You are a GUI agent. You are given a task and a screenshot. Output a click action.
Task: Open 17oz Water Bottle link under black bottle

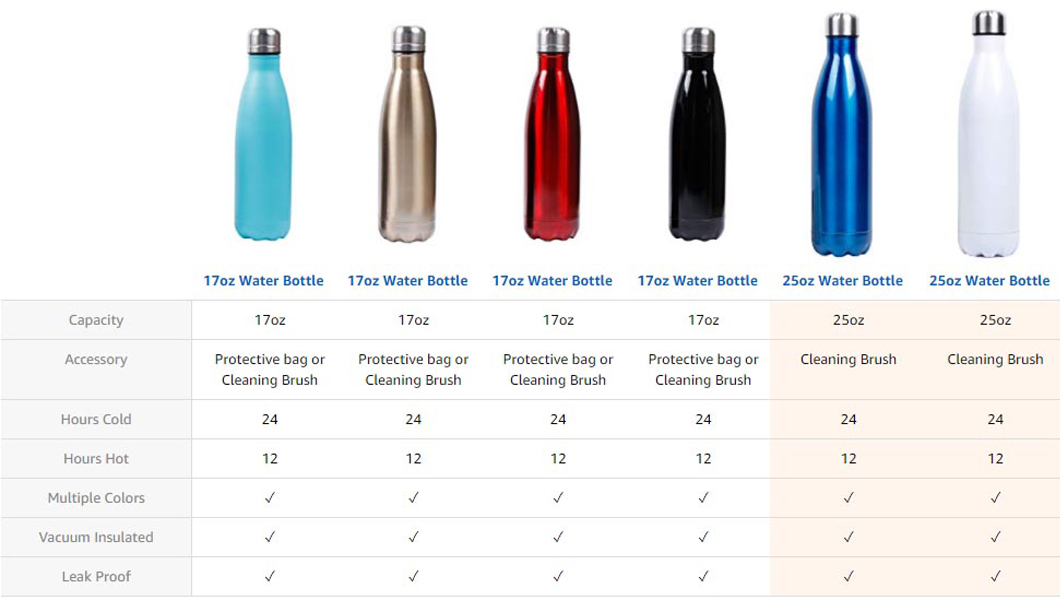pyautogui.click(x=698, y=280)
